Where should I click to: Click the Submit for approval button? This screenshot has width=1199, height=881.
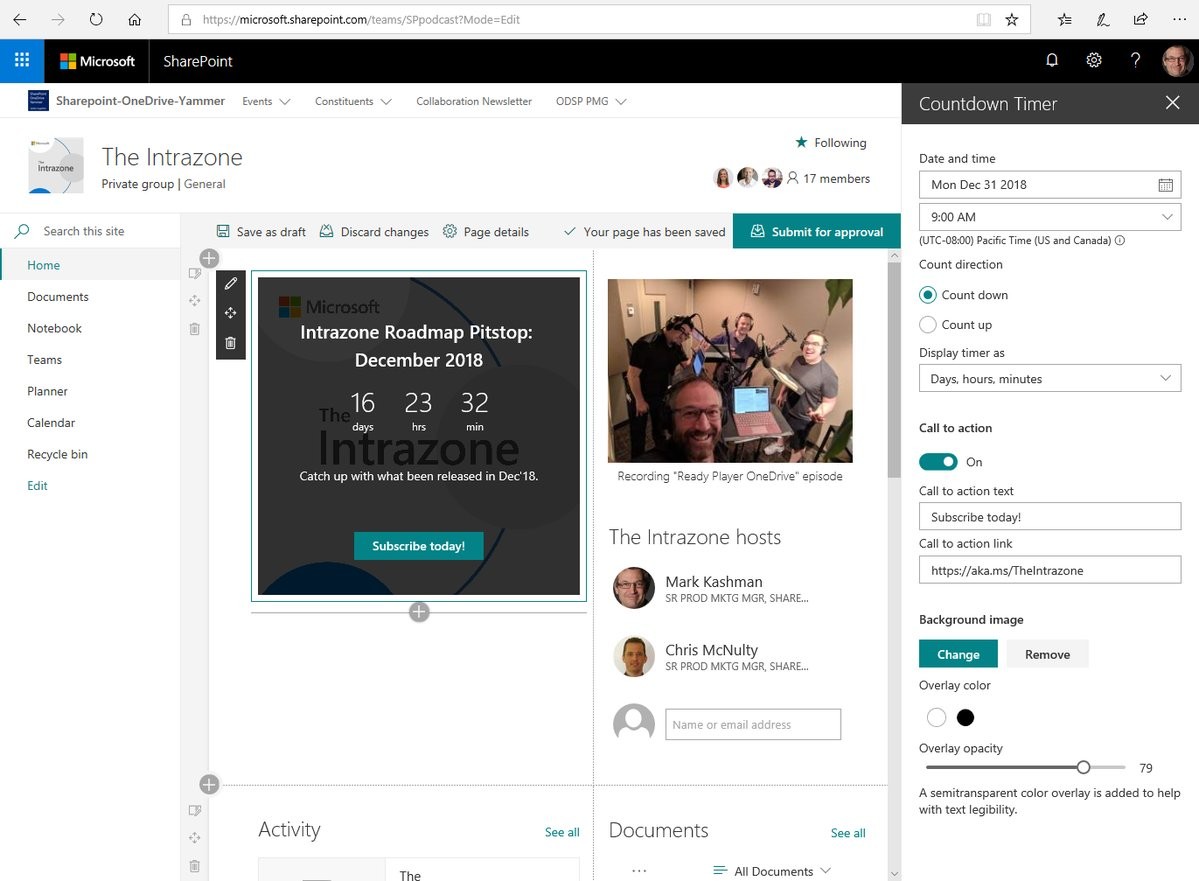pyautogui.click(x=817, y=232)
